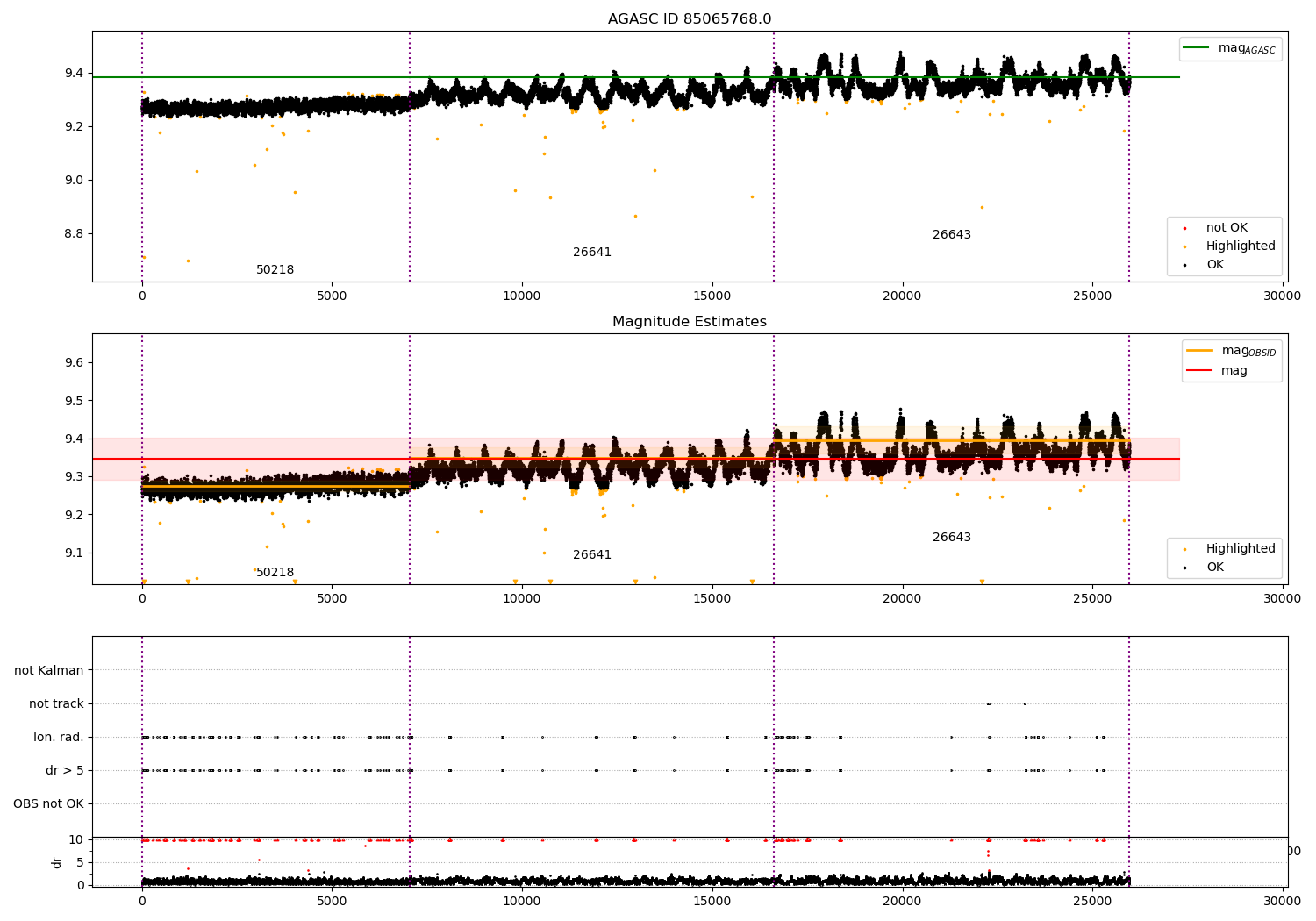Click the 20000 x-tick under the Magnitude Estimates plot
This screenshot has width=1316, height=921.
pos(902,599)
